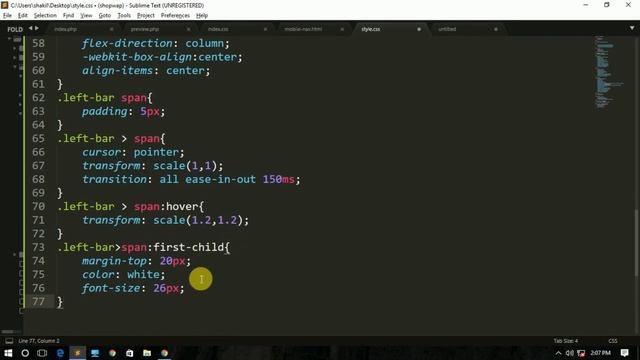Click the unsaved dot on style.css tab
Image resolution: width=640 pixels, height=360 pixels.
click(x=419, y=29)
